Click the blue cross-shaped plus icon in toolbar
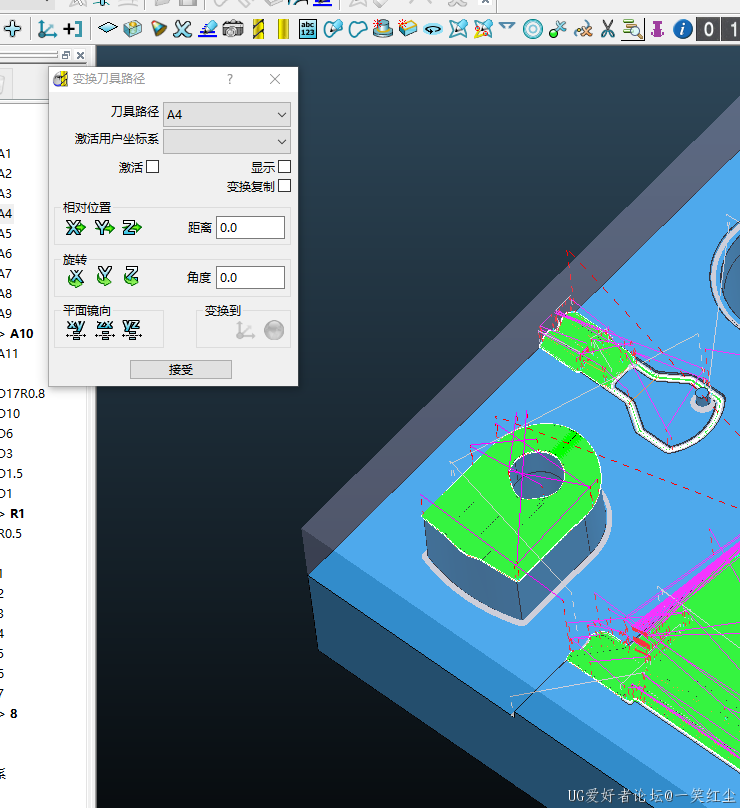Screen dimensions: 740x808 tap(12, 29)
